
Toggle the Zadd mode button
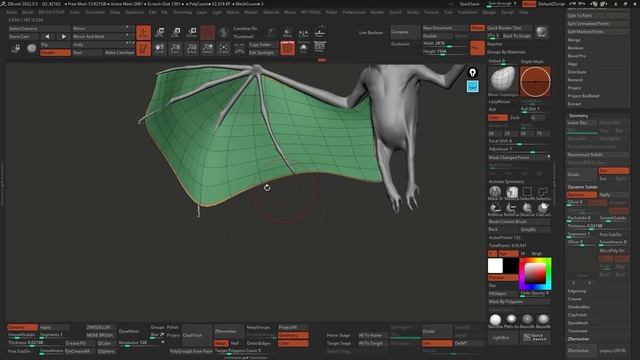(498, 118)
